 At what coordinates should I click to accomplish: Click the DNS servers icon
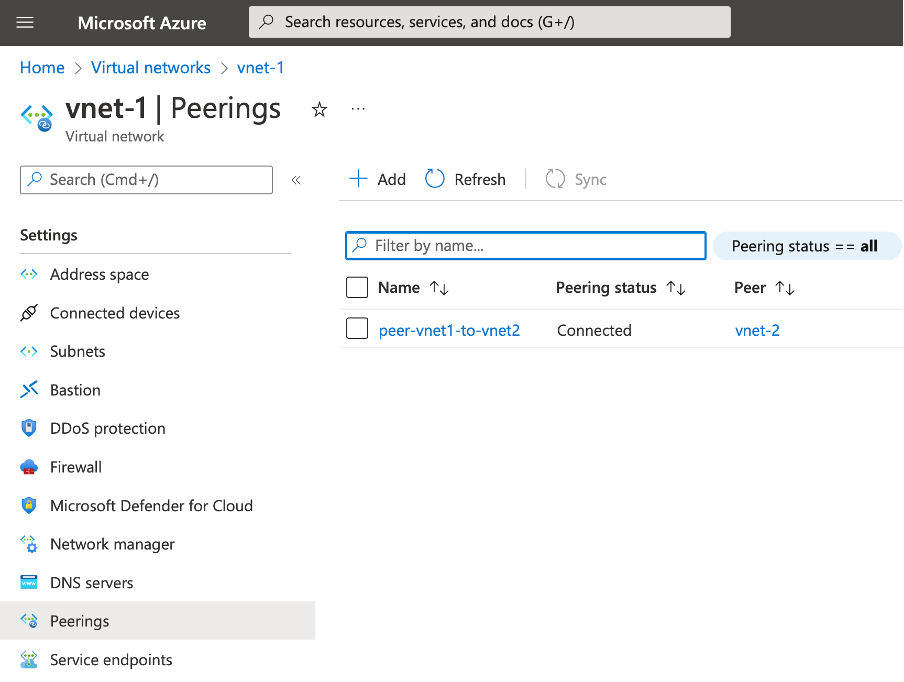click(29, 582)
